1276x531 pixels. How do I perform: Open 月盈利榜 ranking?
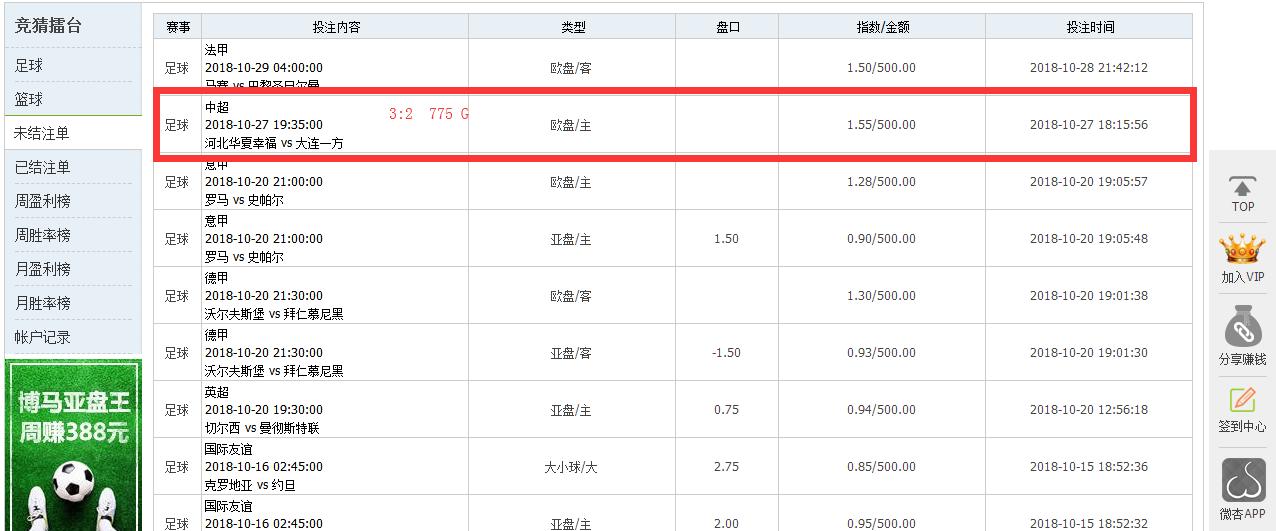[x=42, y=269]
